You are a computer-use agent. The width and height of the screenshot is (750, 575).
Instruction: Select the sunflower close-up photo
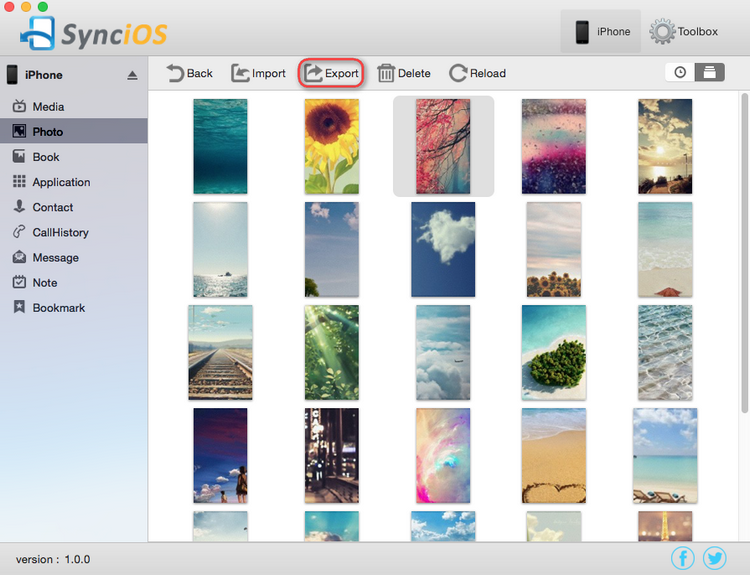(331, 146)
